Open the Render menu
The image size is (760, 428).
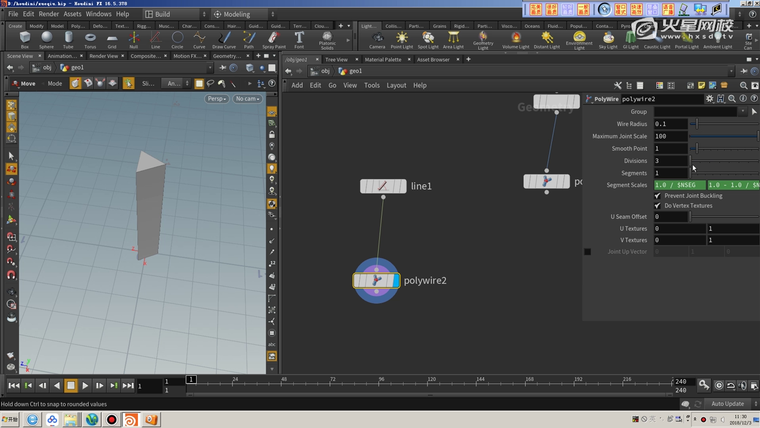[x=48, y=14]
